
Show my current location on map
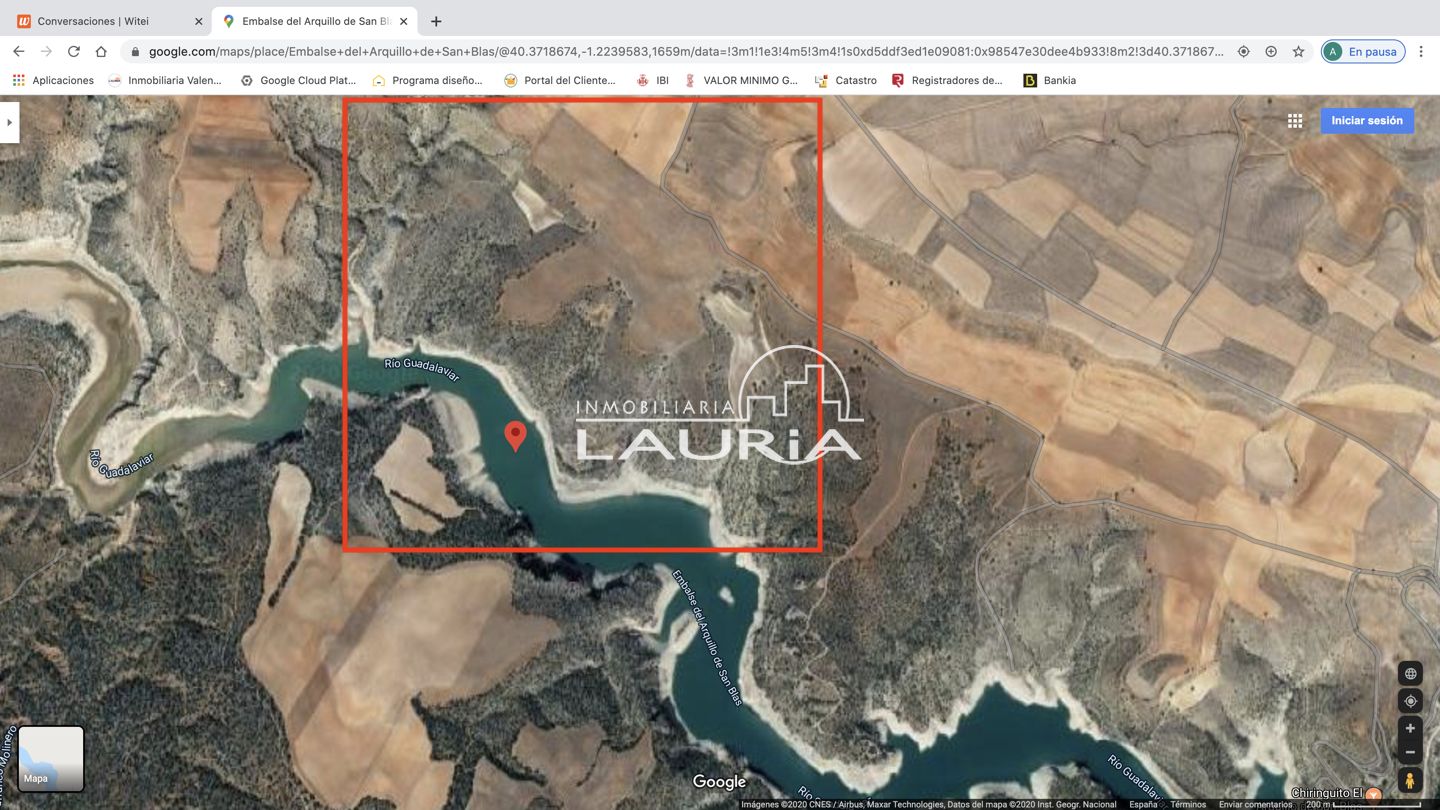1410,701
